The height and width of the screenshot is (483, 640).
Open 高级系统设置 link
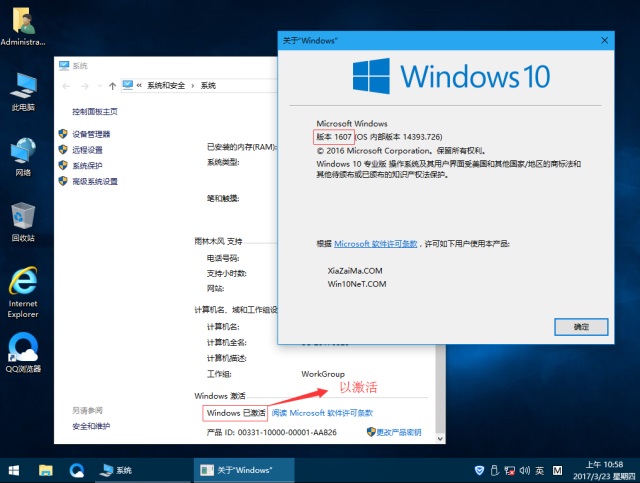(x=95, y=182)
